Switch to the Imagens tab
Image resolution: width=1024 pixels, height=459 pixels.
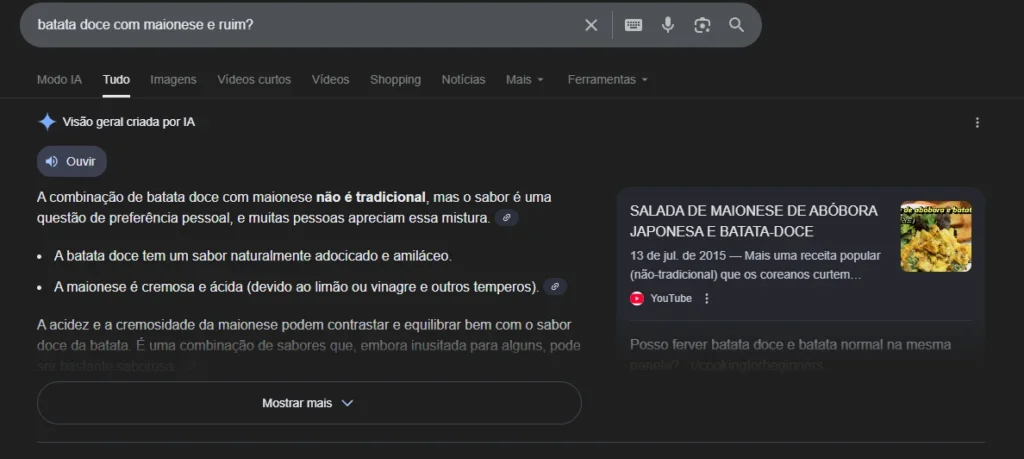pos(173,79)
